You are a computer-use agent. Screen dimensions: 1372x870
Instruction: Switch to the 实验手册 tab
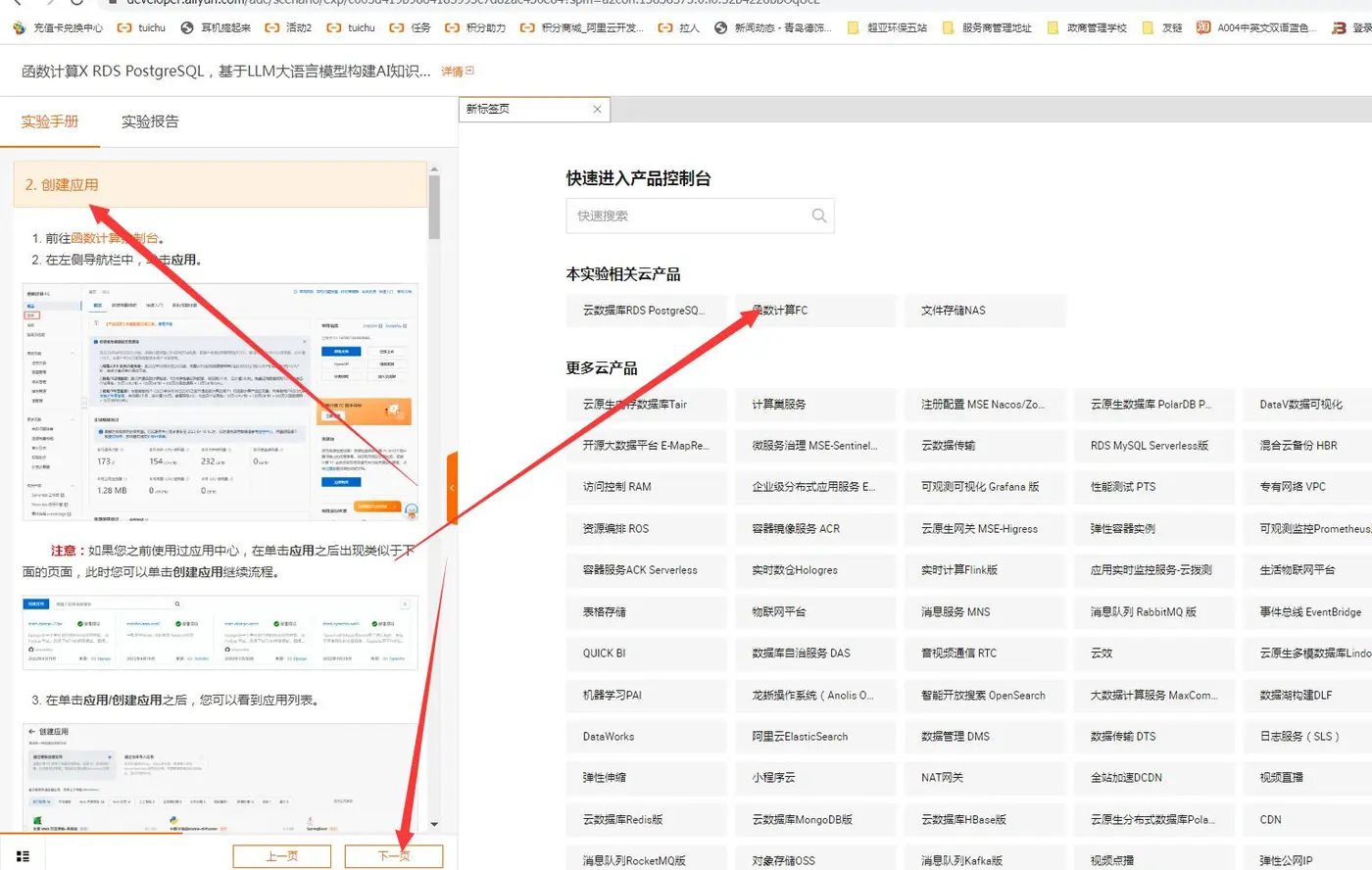pyautogui.click(x=50, y=121)
